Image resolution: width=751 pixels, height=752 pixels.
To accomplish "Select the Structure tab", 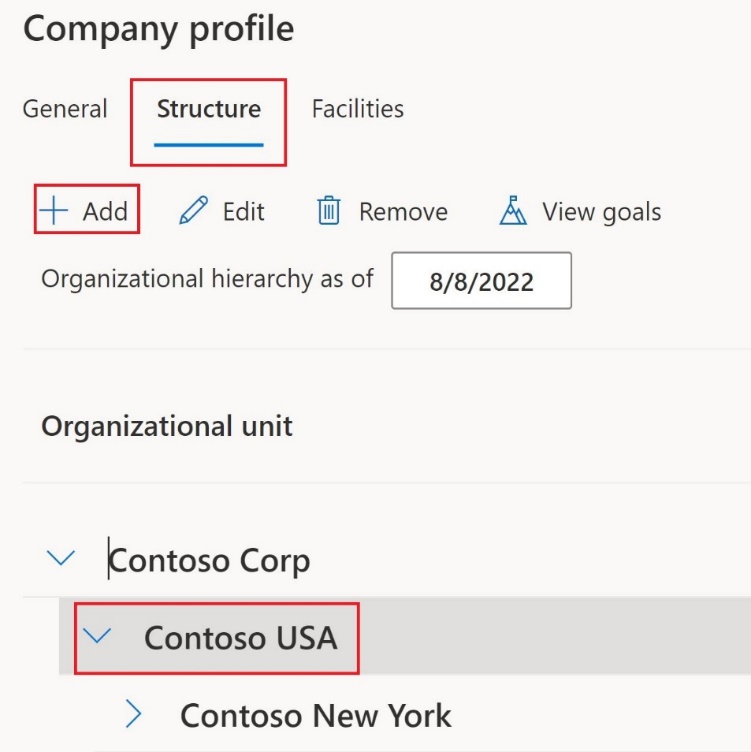I will (x=208, y=108).
